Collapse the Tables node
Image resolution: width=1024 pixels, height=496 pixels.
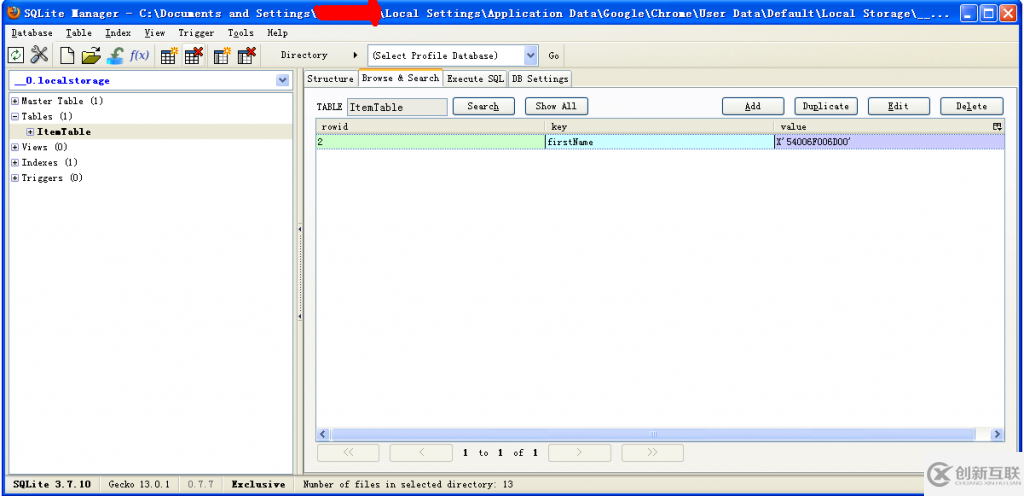pos(15,116)
